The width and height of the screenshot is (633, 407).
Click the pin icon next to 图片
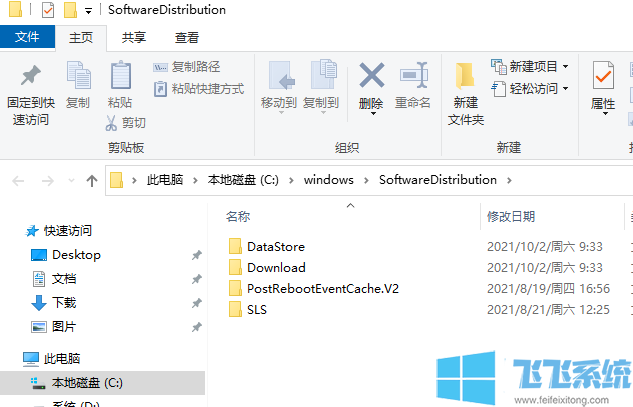tap(197, 327)
